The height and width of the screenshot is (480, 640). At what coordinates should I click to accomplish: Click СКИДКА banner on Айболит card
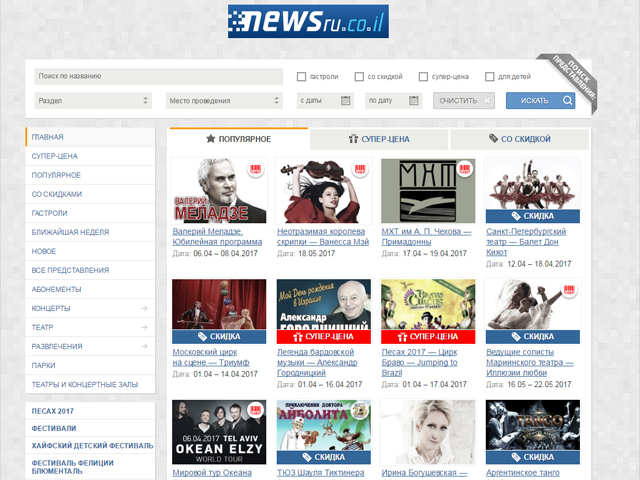pos(324,457)
